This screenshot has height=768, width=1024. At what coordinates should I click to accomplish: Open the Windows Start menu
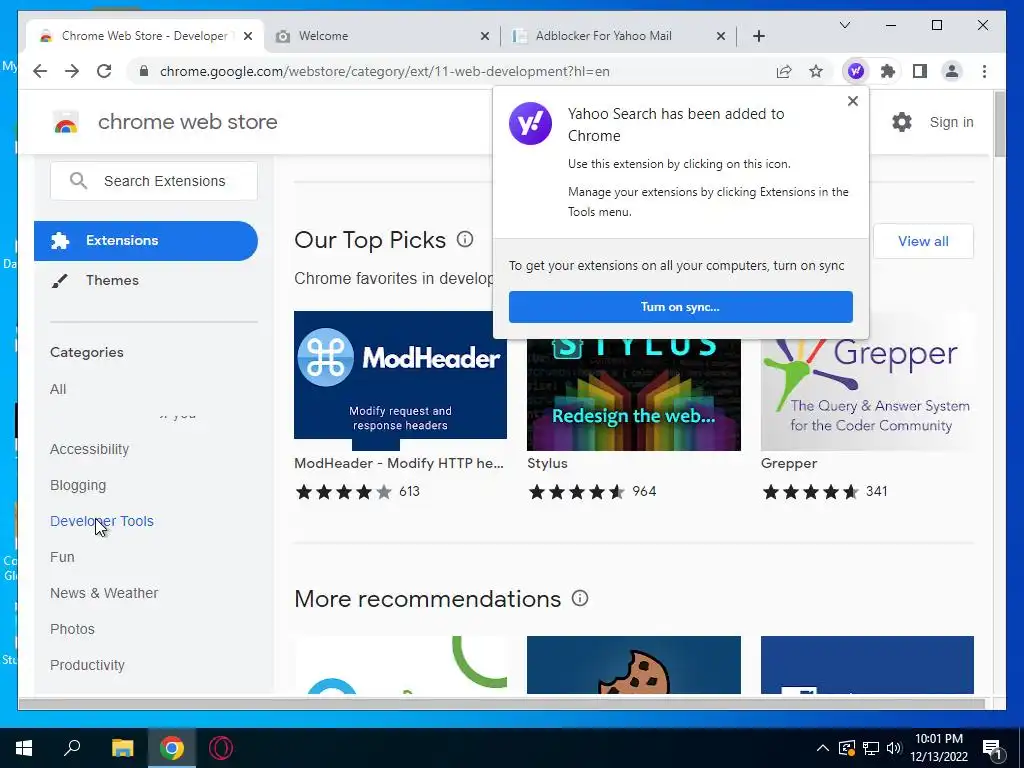tap(24, 748)
